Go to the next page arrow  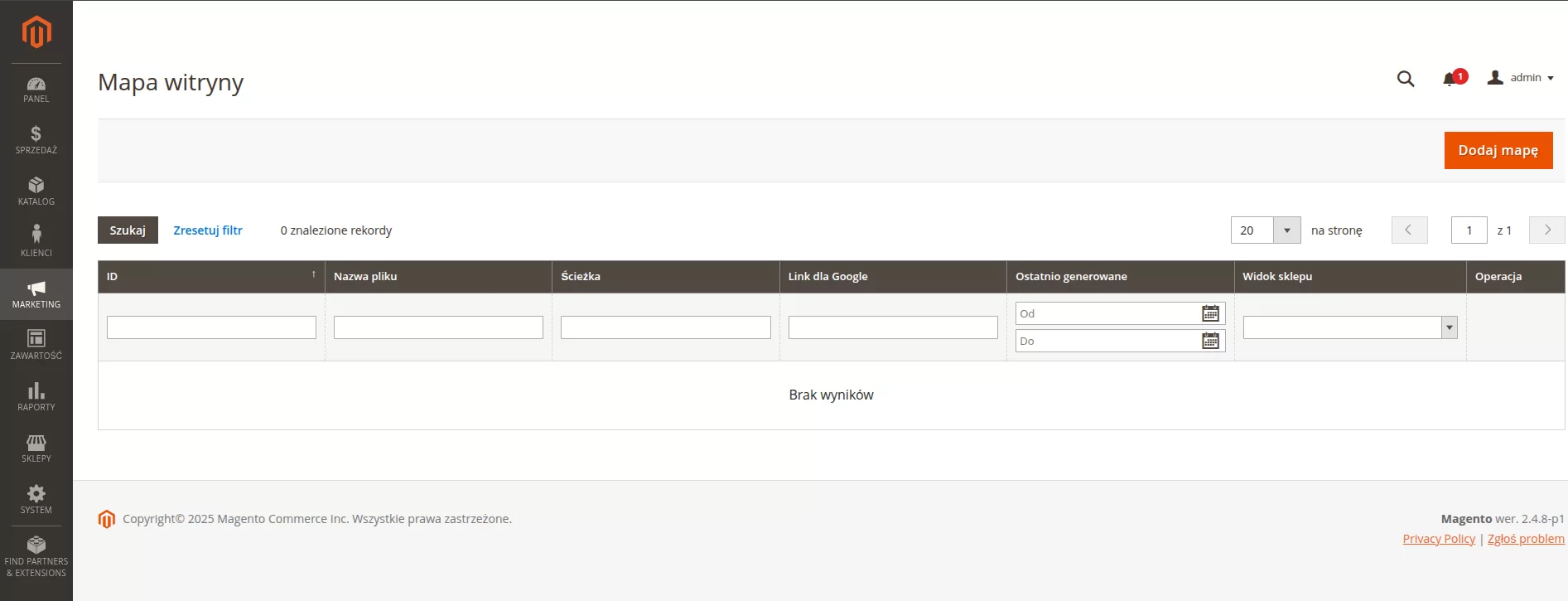coord(1546,230)
